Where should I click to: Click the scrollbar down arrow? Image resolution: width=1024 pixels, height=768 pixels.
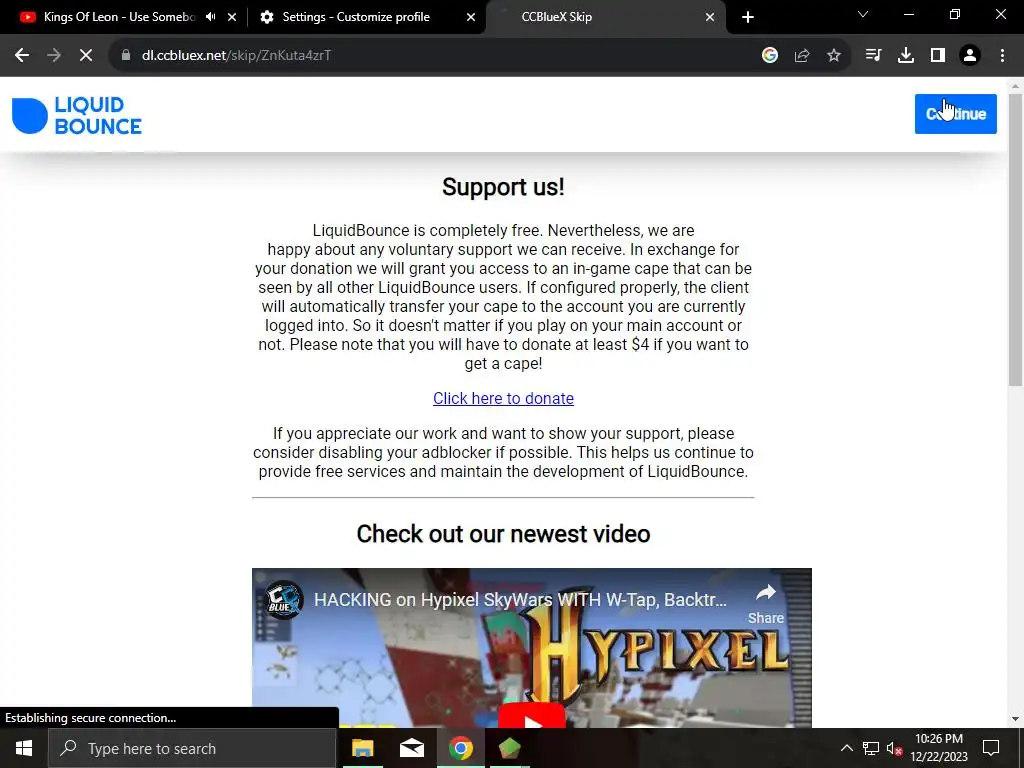1015,719
